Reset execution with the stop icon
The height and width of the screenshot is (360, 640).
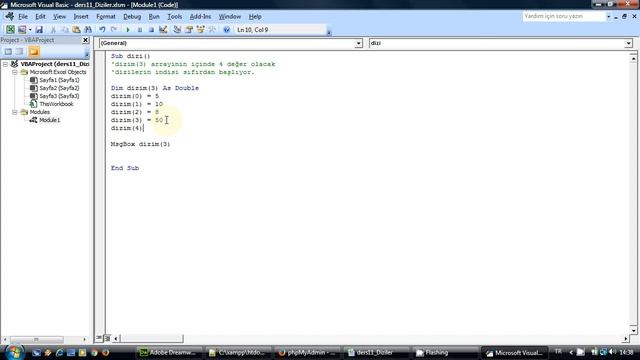[151, 29]
